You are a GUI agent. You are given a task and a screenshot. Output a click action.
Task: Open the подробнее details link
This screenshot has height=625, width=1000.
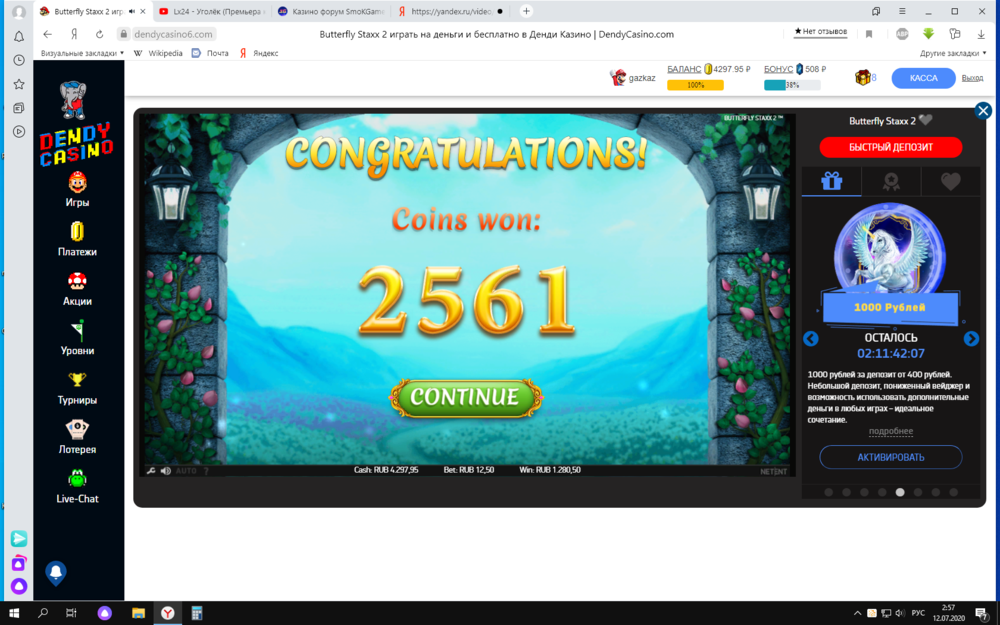[891, 431]
